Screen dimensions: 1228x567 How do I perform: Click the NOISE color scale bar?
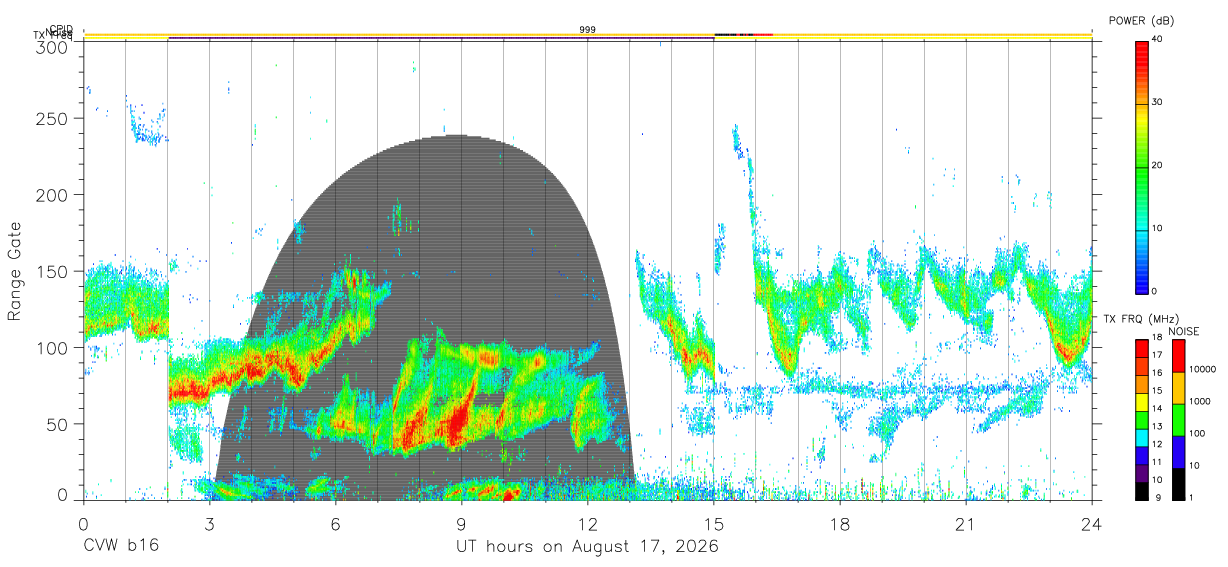pos(1178,419)
